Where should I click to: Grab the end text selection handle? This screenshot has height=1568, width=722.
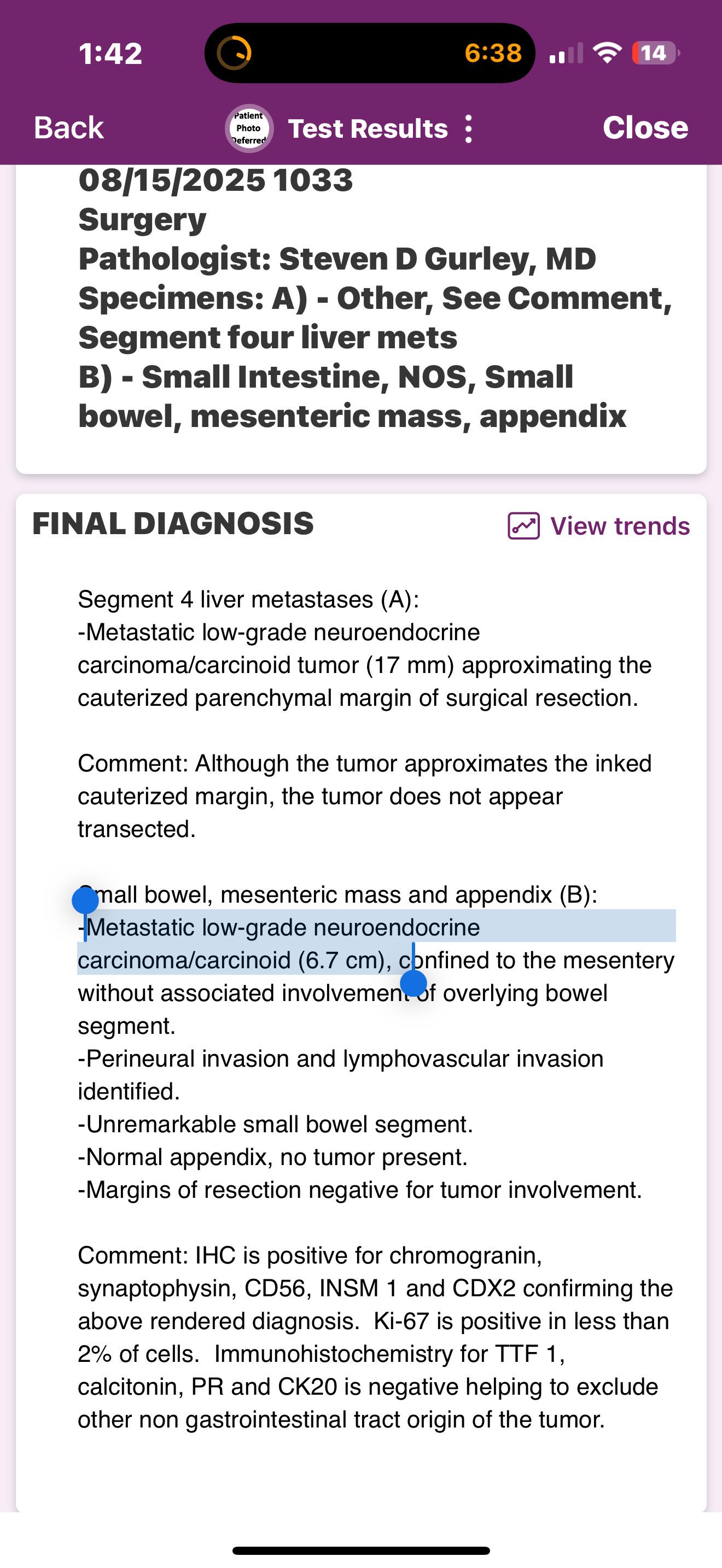click(x=414, y=983)
